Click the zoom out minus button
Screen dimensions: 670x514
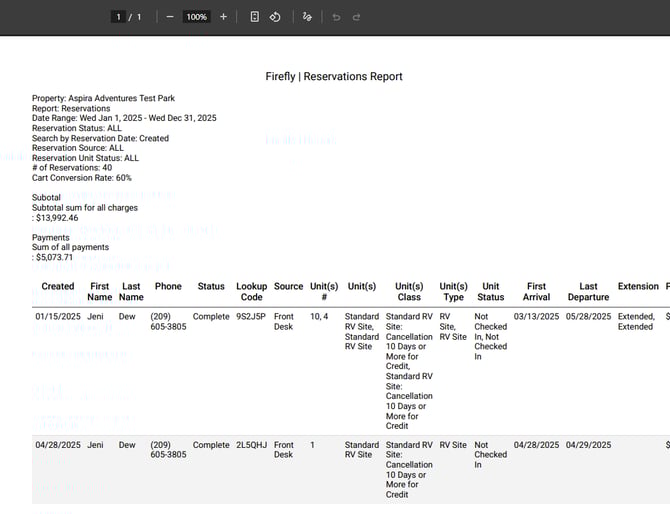coord(170,17)
